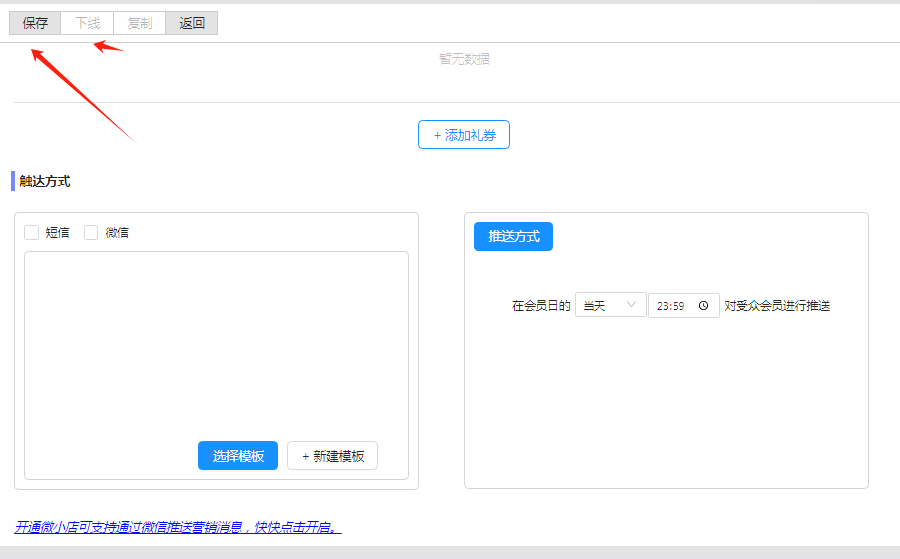Click the 对受众会员进行推送 text

[x=777, y=306]
